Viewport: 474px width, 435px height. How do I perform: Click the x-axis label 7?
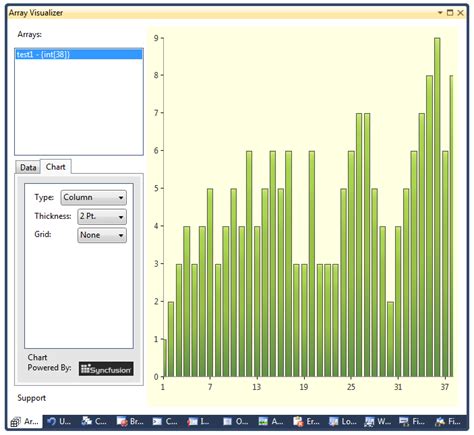(210, 387)
